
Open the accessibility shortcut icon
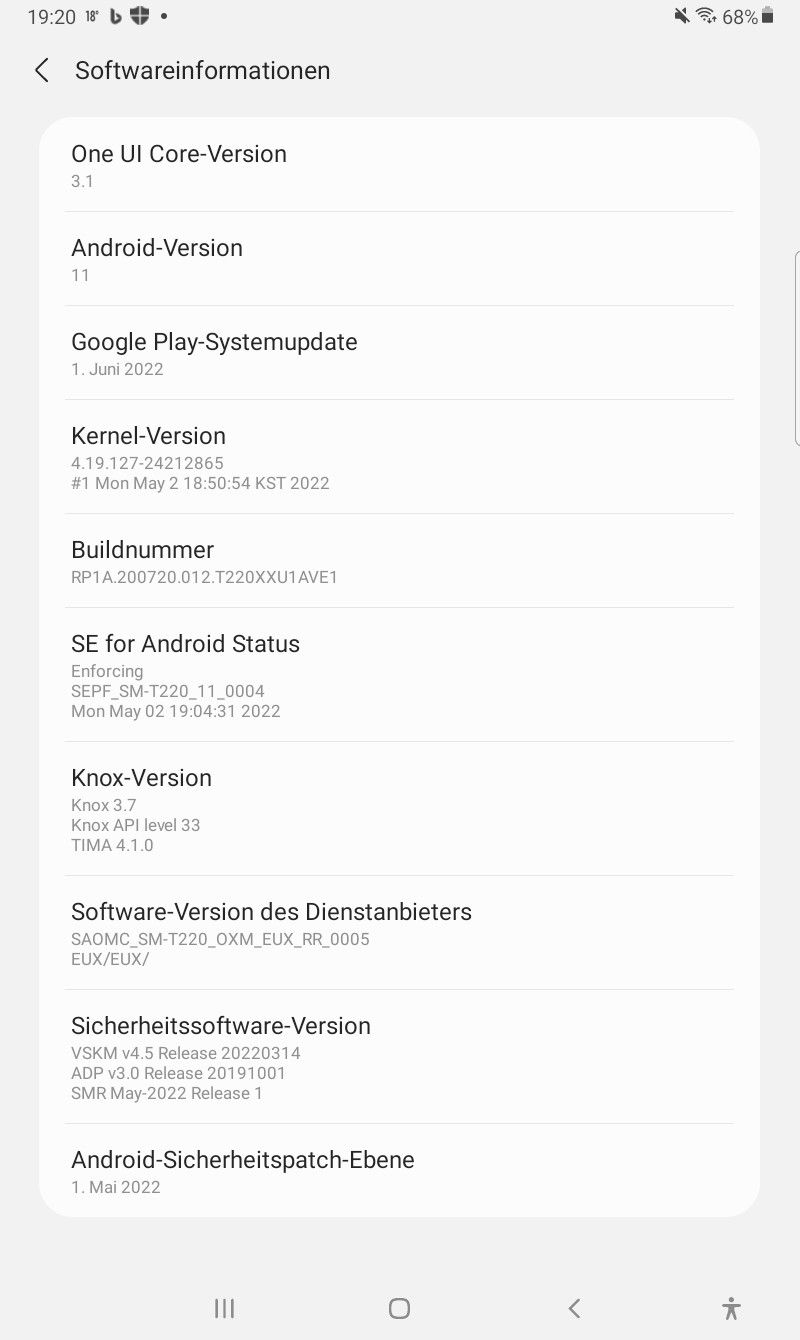(x=731, y=1308)
